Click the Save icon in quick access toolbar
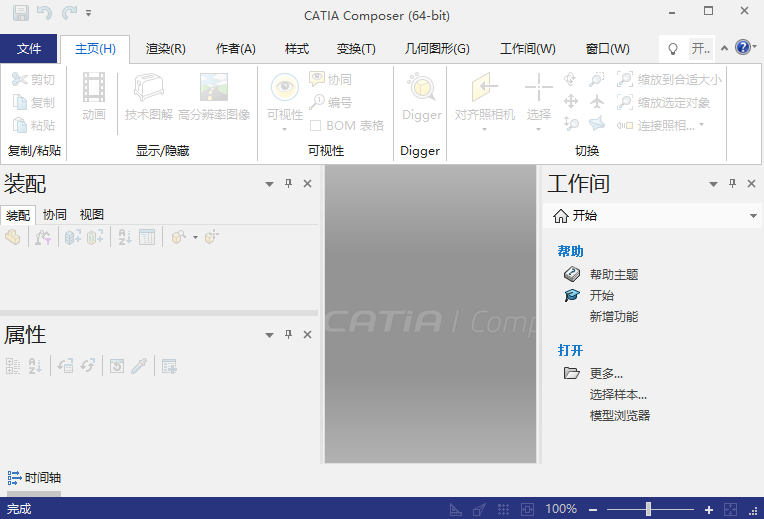Image resolution: width=764 pixels, height=519 pixels. point(20,13)
